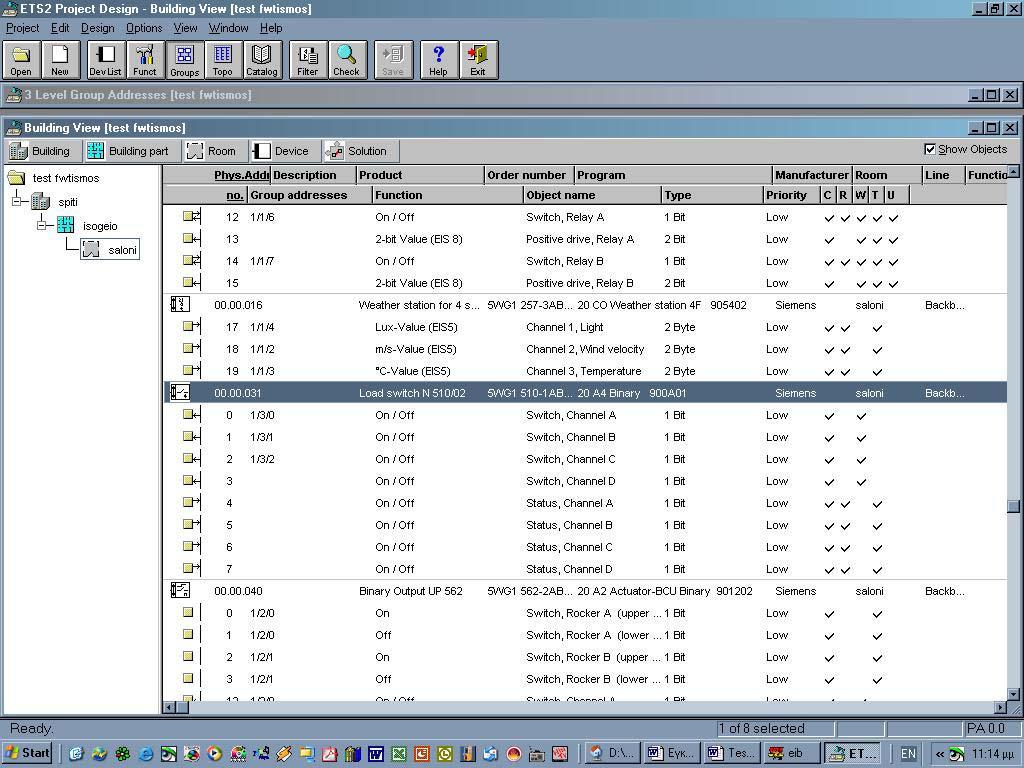Collapse the spiti building node

point(16,201)
